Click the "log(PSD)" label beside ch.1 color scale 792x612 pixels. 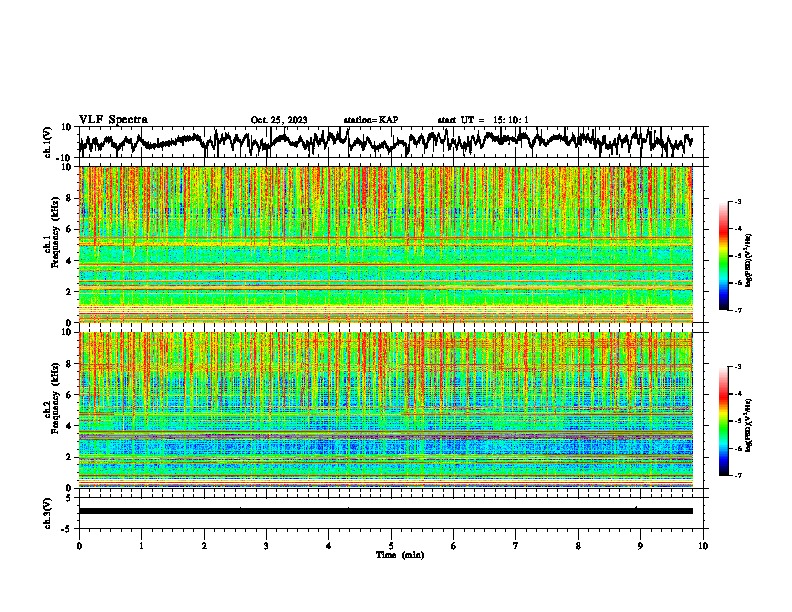tap(749, 260)
